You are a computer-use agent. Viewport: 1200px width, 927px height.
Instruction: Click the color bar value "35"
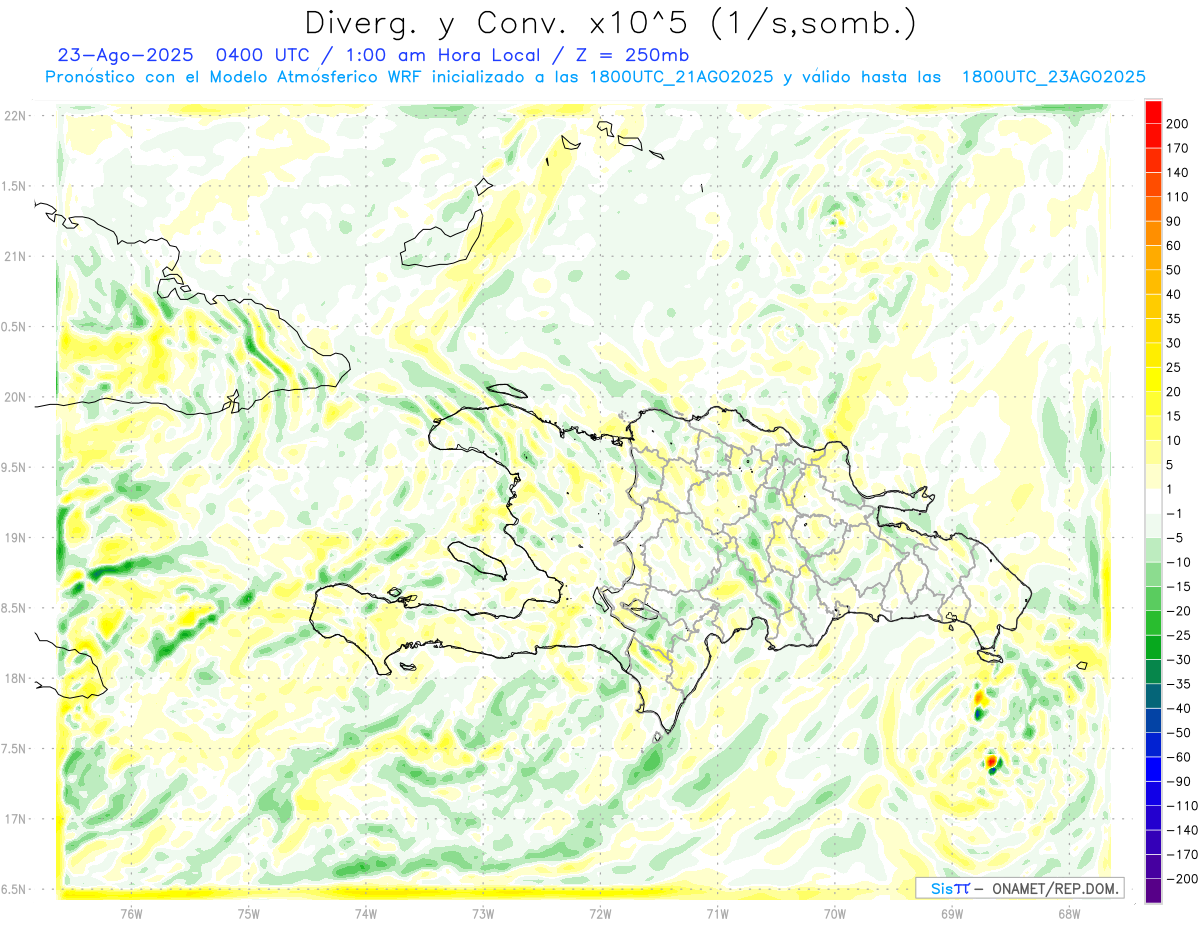coord(1174,319)
